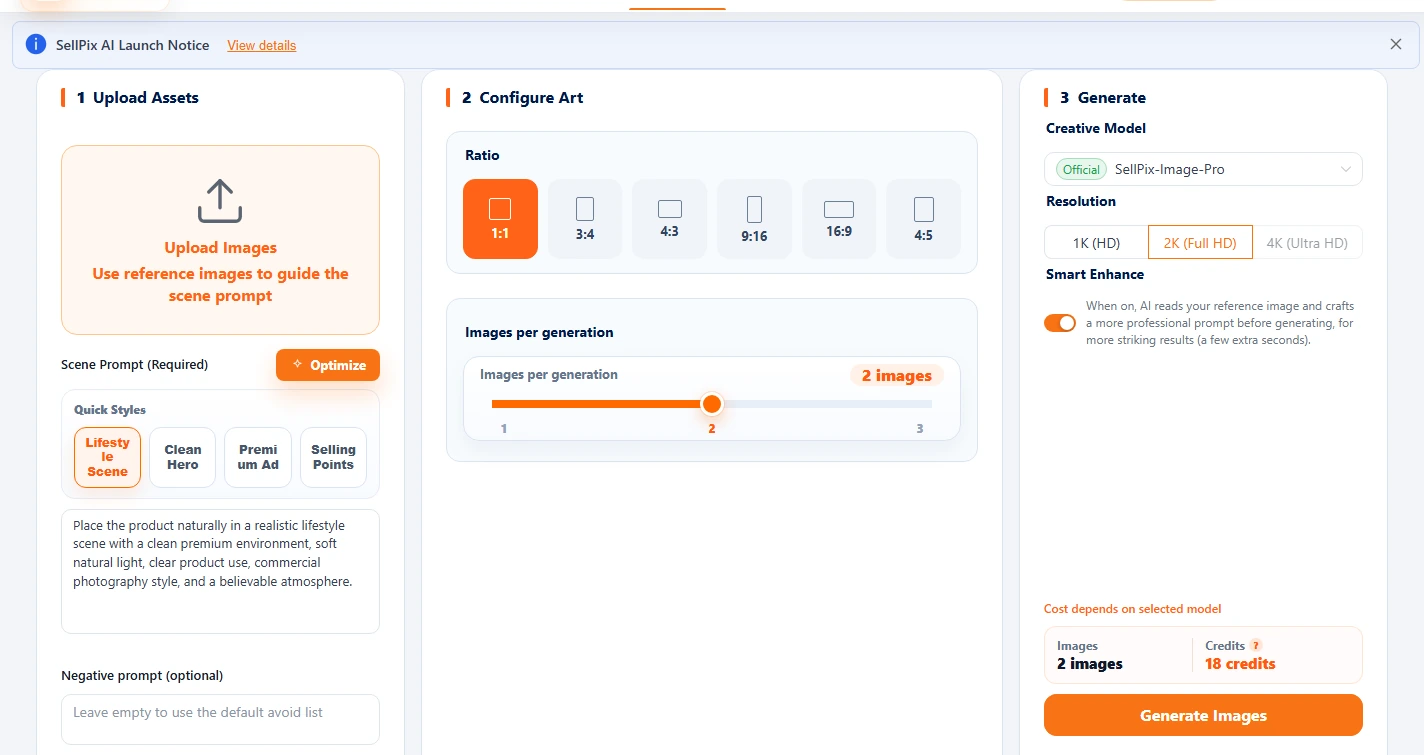Pick the Selling Points quick style
The image size is (1424, 755).
click(333, 457)
